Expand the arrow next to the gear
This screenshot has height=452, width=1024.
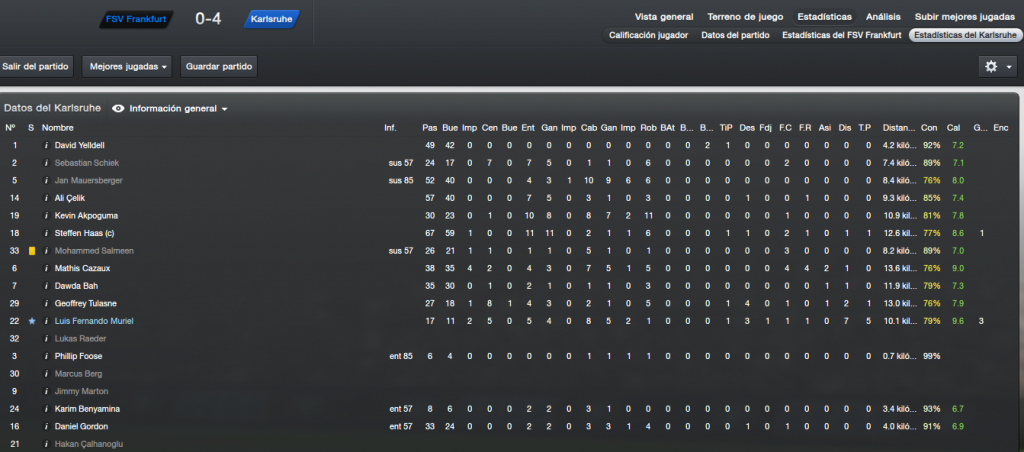1009,67
